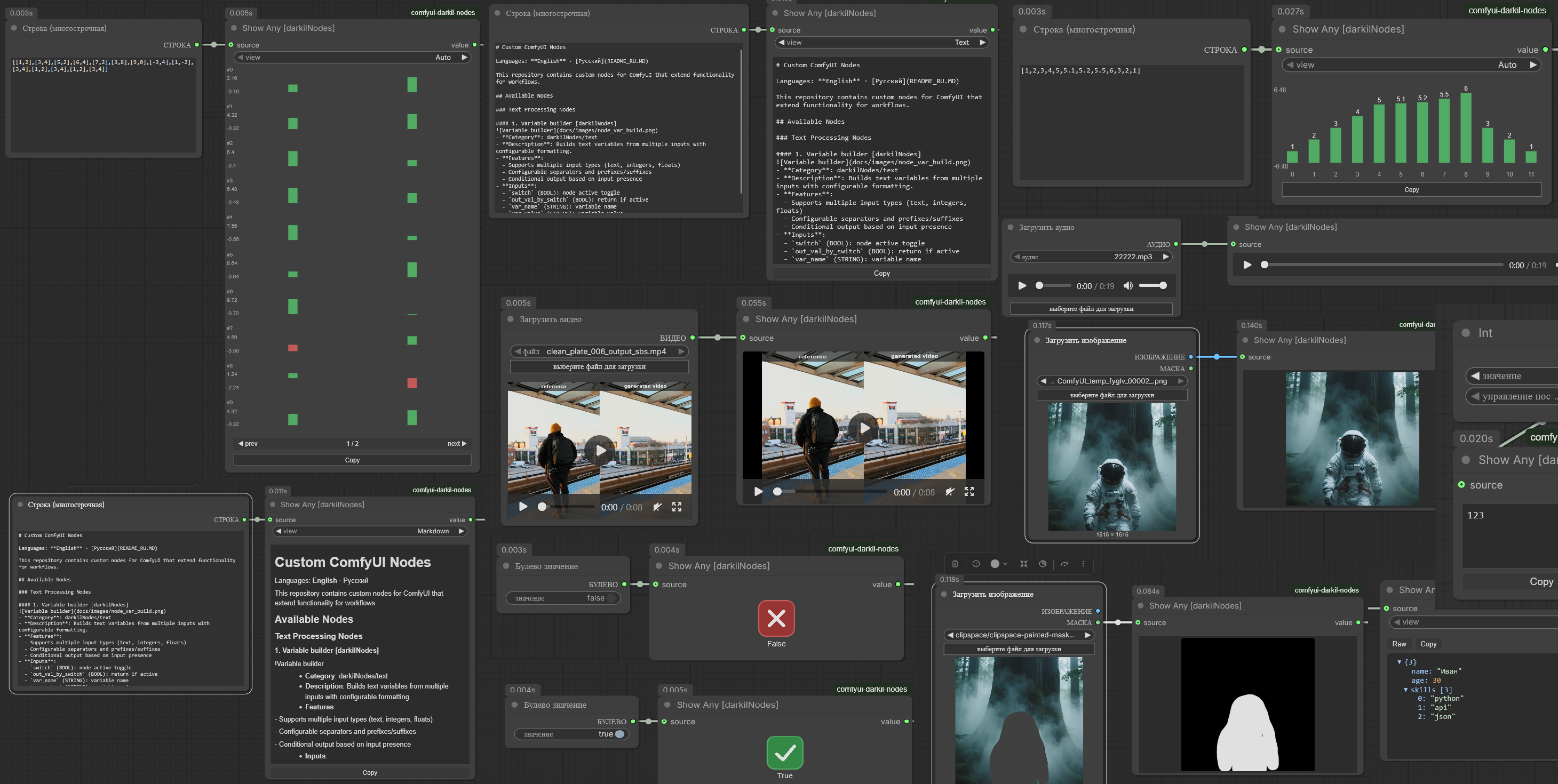The image size is (1558, 784).
Task: Open the clipspace/clipspace-painted-mask image combo
Action: (1019, 635)
